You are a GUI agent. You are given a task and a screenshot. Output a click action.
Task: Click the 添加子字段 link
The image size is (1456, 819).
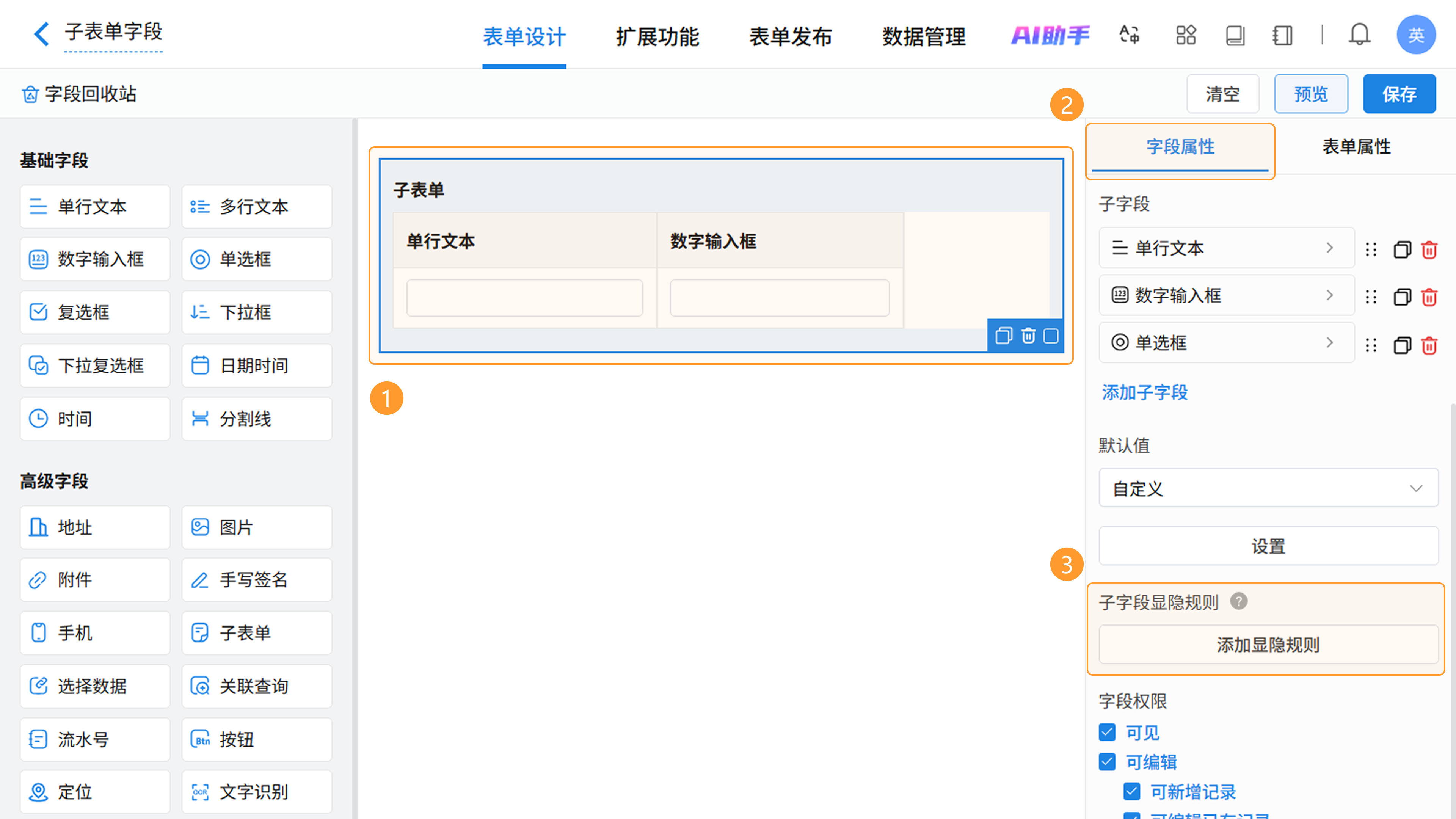pos(1145,392)
